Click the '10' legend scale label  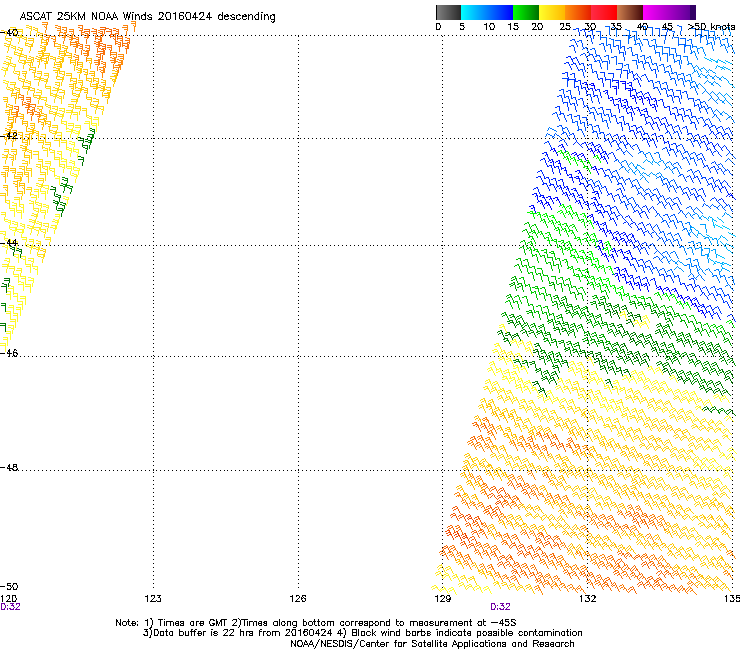(x=489, y=27)
